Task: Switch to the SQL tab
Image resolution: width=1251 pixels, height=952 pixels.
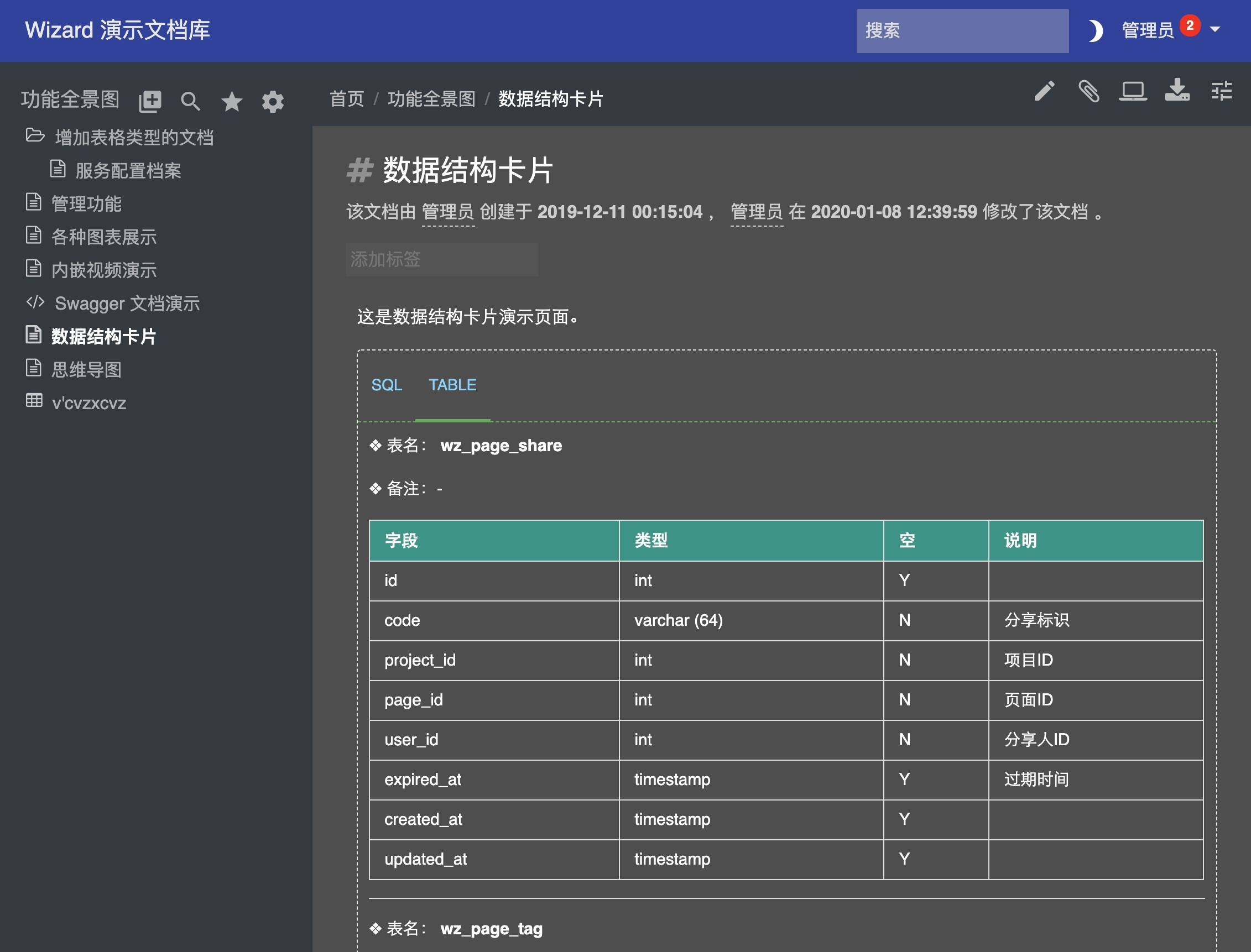Action: [x=387, y=385]
